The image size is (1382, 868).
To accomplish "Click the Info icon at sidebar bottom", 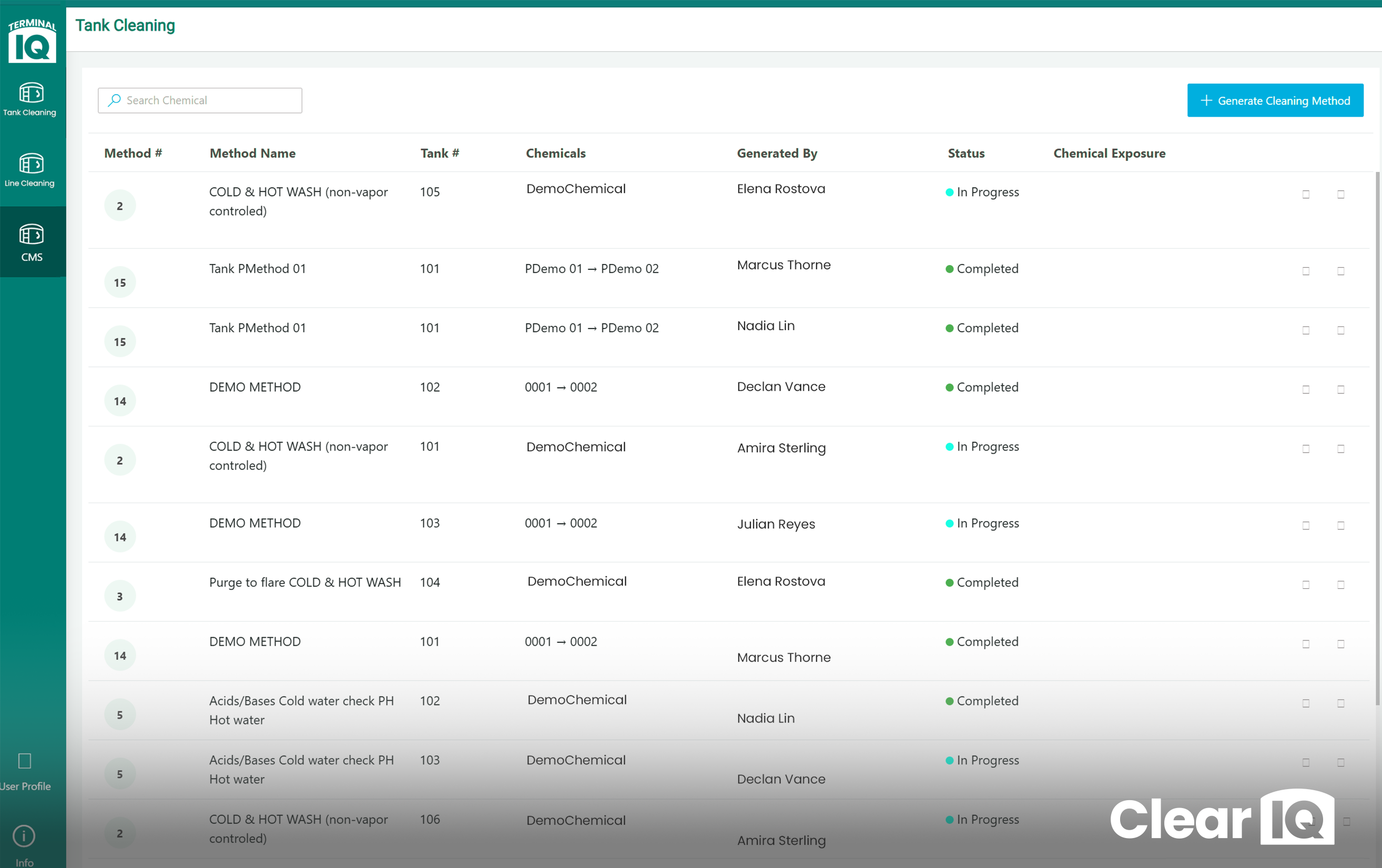I will tap(24, 836).
